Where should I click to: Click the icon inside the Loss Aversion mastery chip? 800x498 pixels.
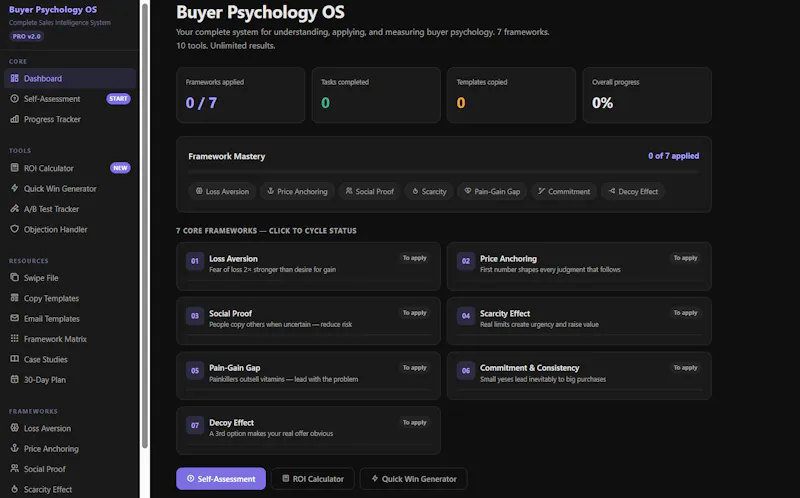click(x=199, y=191)
